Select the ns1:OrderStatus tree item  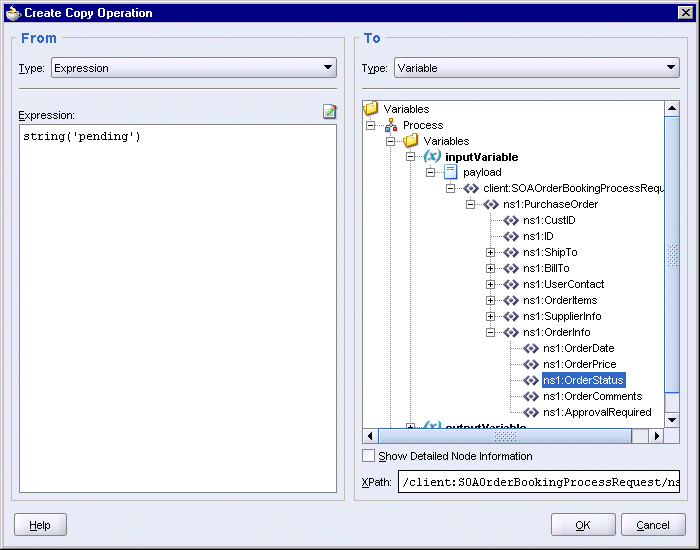[x=583, y=380]
